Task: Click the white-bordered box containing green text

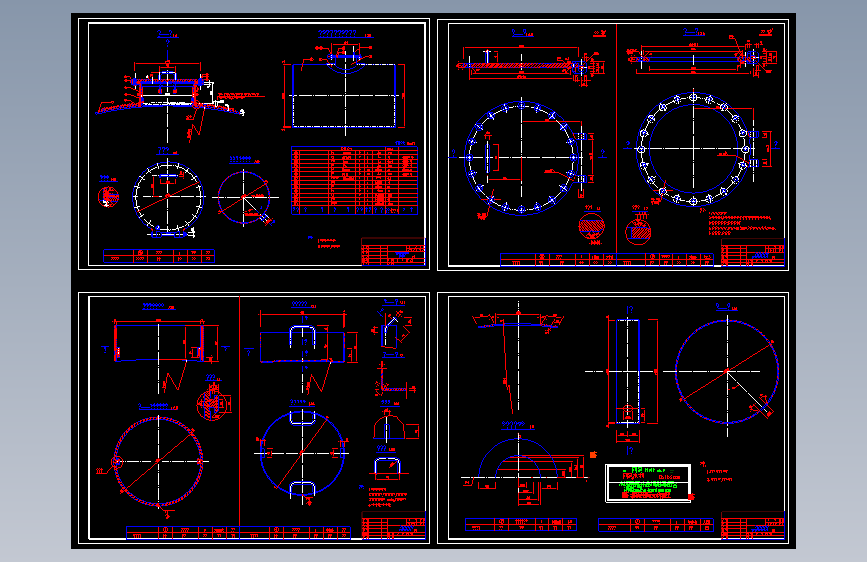Action: [x=649, y=483]
